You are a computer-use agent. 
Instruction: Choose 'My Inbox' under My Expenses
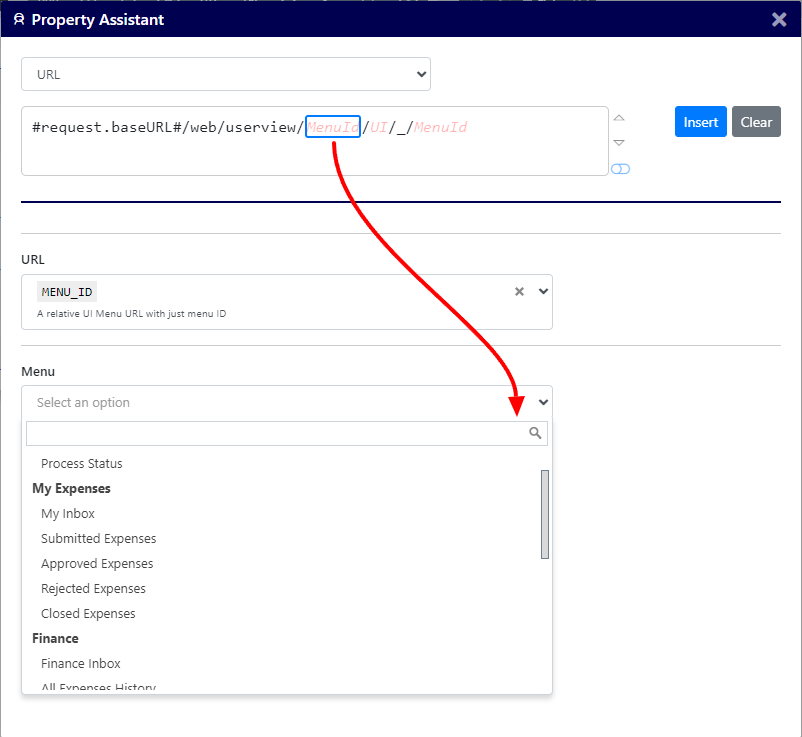pos(68,514)
